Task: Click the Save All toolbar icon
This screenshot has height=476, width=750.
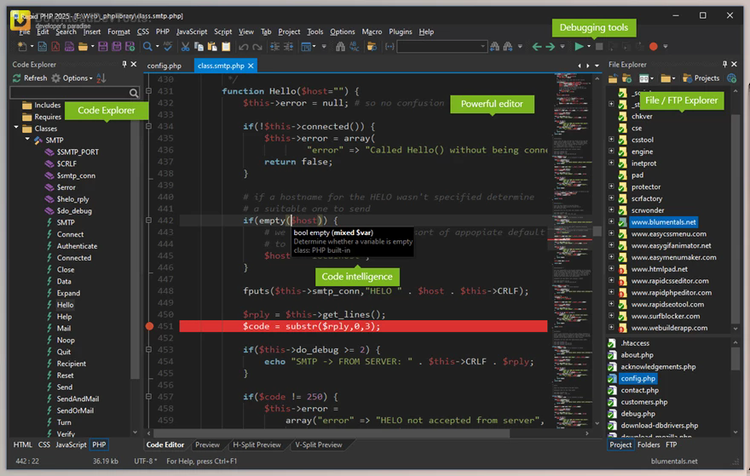Action: click(x=116, y=46)
